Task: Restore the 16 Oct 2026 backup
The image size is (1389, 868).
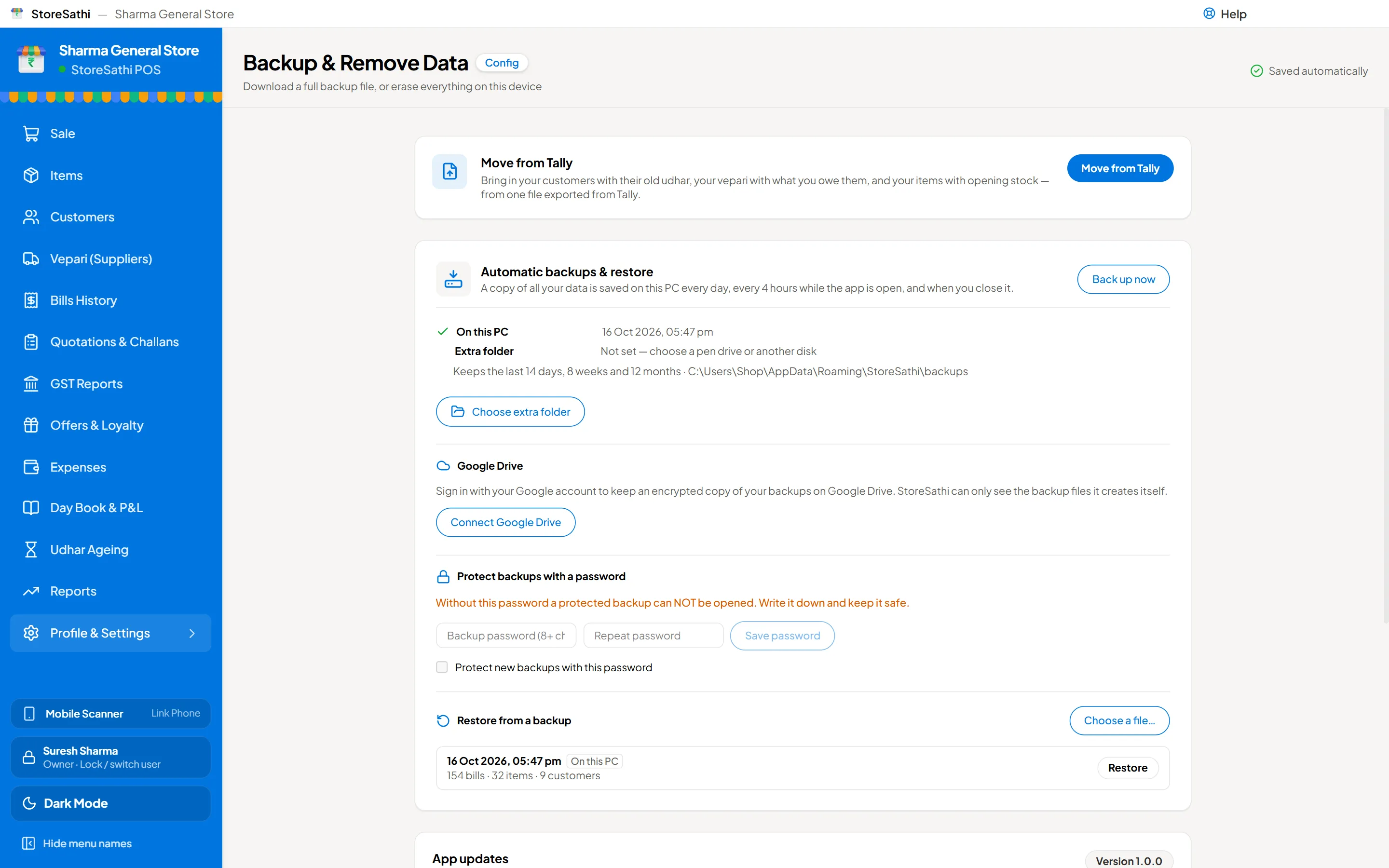Action: click(x=1128, y=768)
